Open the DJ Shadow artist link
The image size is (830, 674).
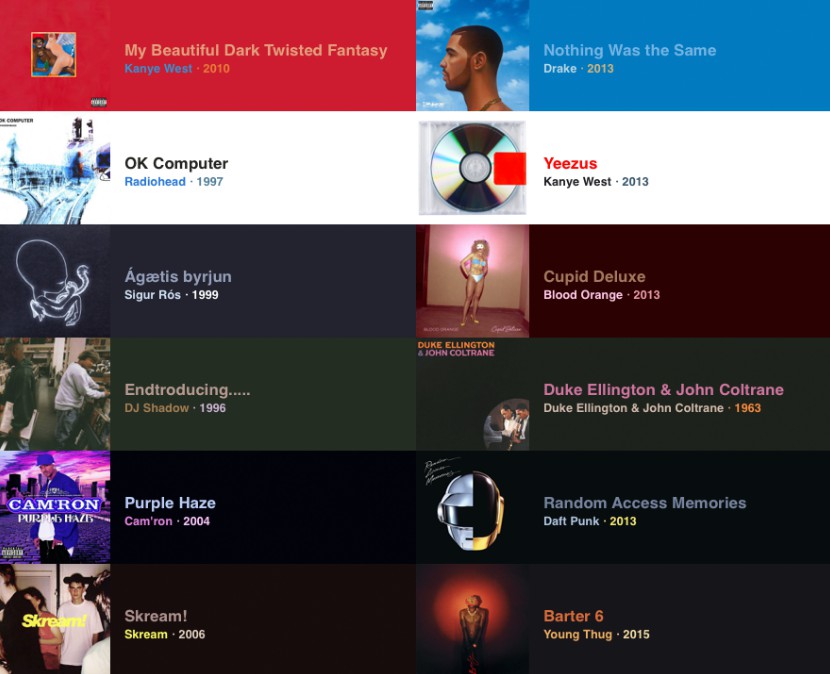coord(157,408)
